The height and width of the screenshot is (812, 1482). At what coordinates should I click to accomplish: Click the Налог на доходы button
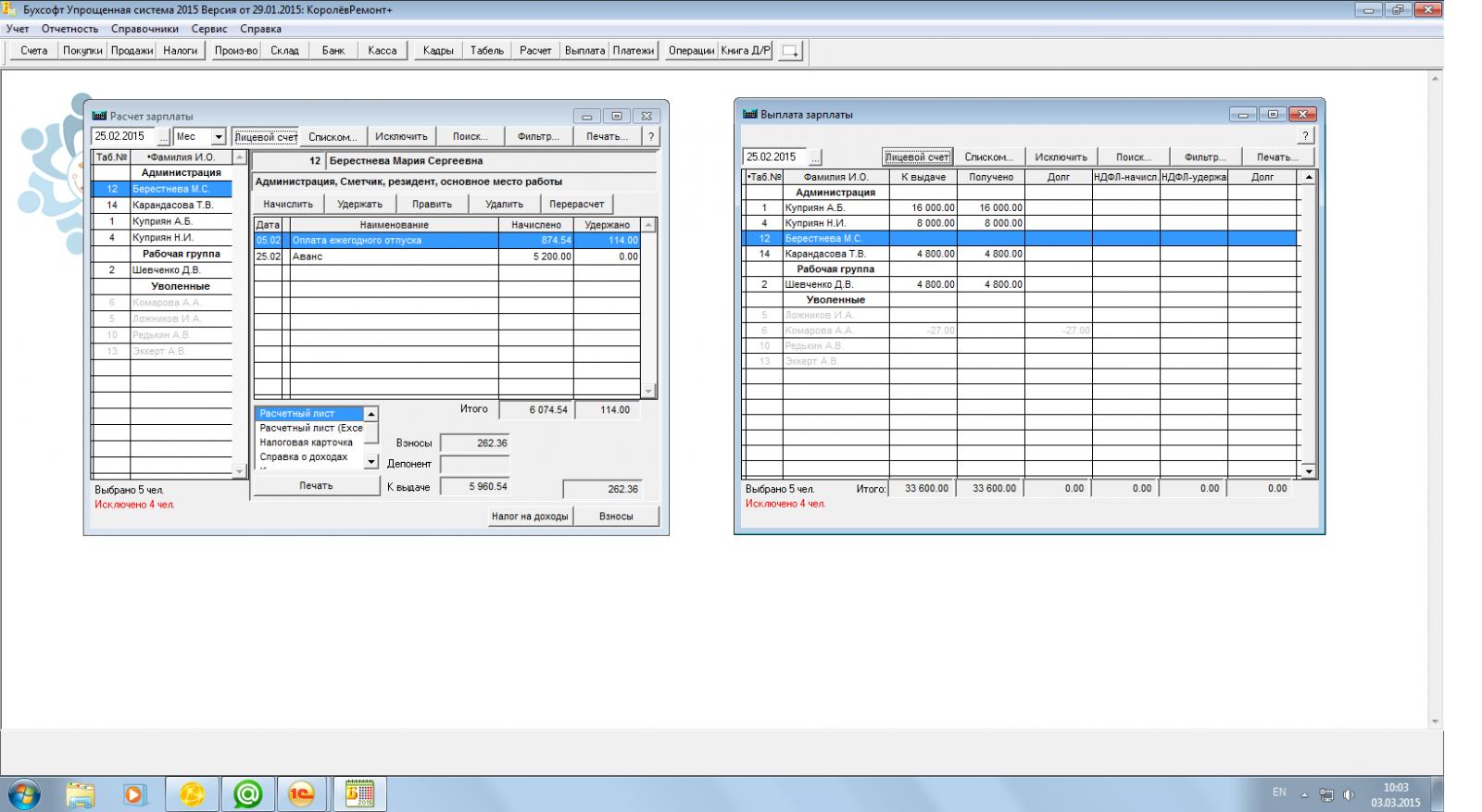click(530, 516)
